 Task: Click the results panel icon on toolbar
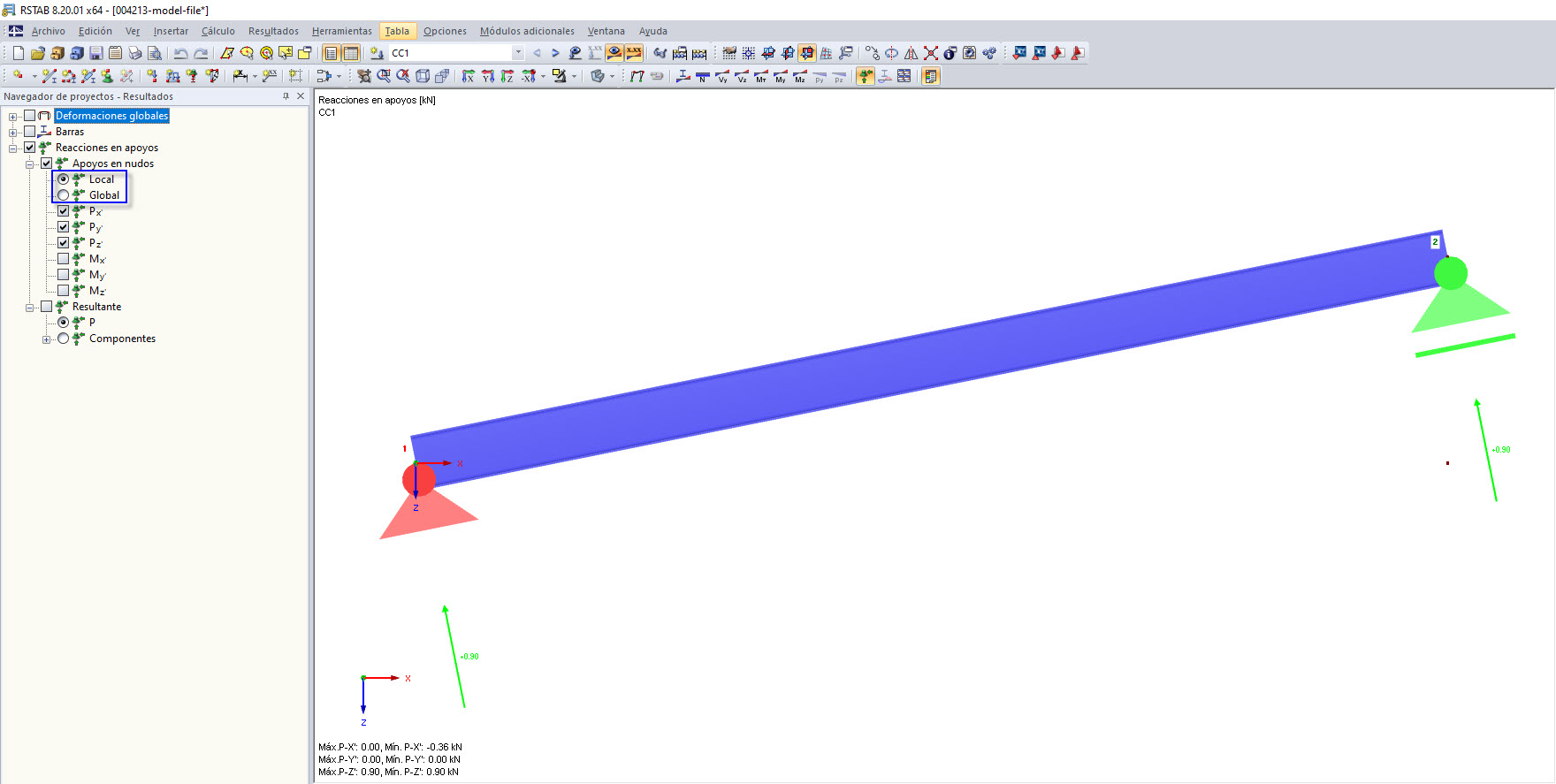click(930, 77)
